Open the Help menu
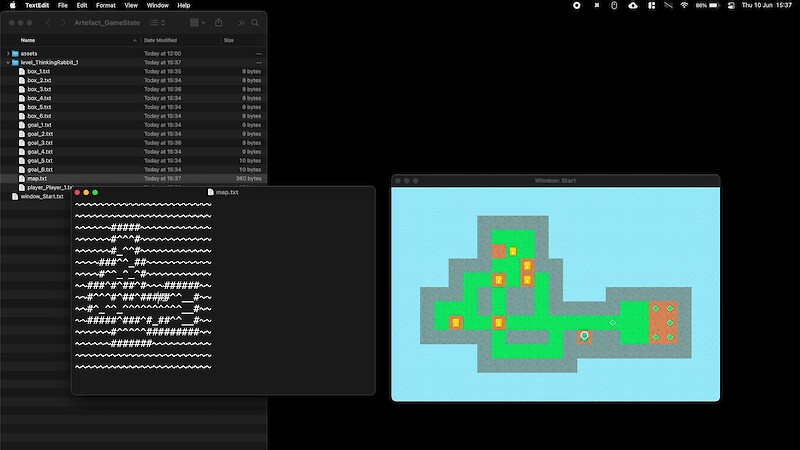The image size is (800, 450). coord(184,5)
